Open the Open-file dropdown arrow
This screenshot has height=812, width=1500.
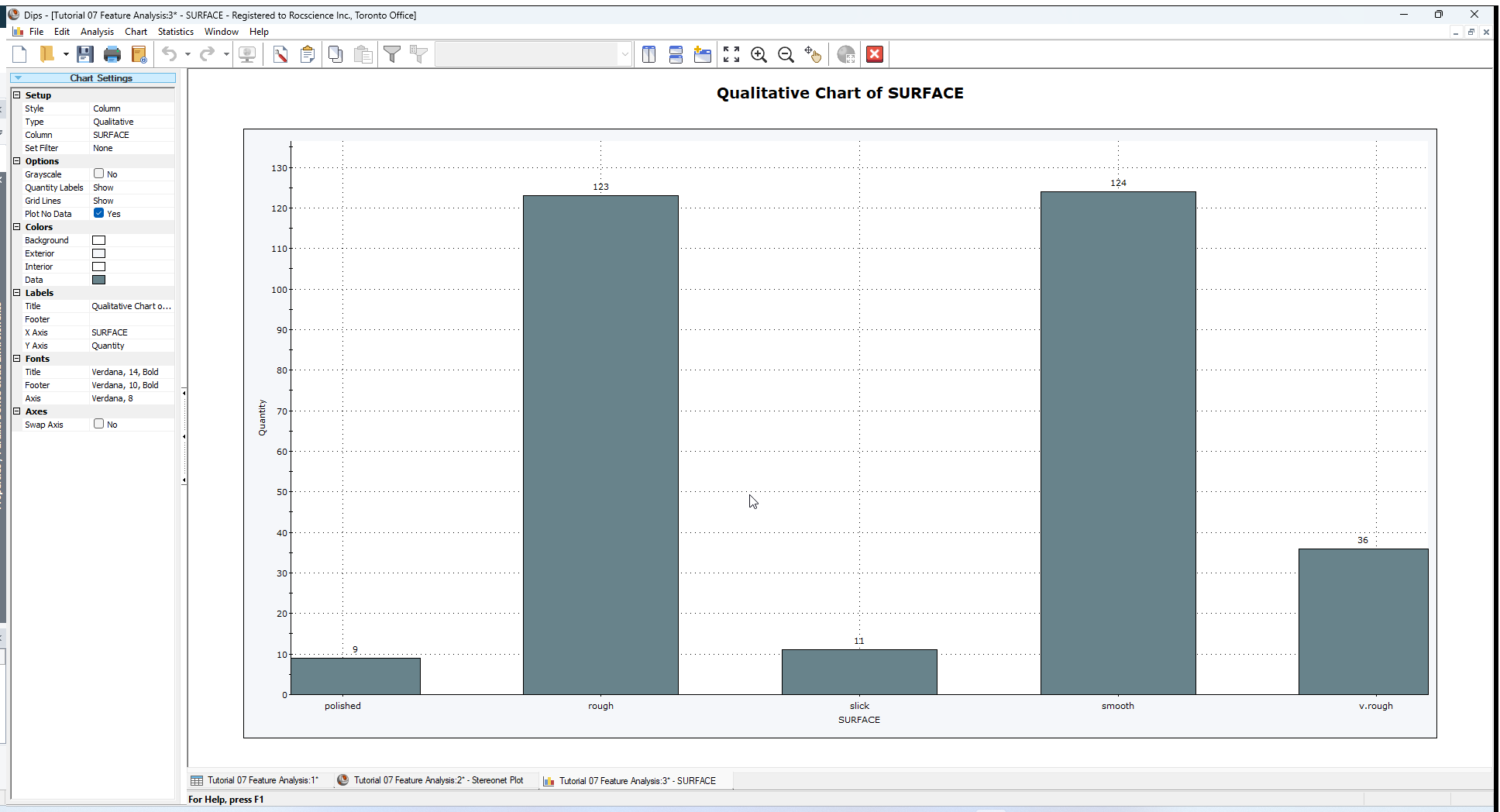coord(65,53)
